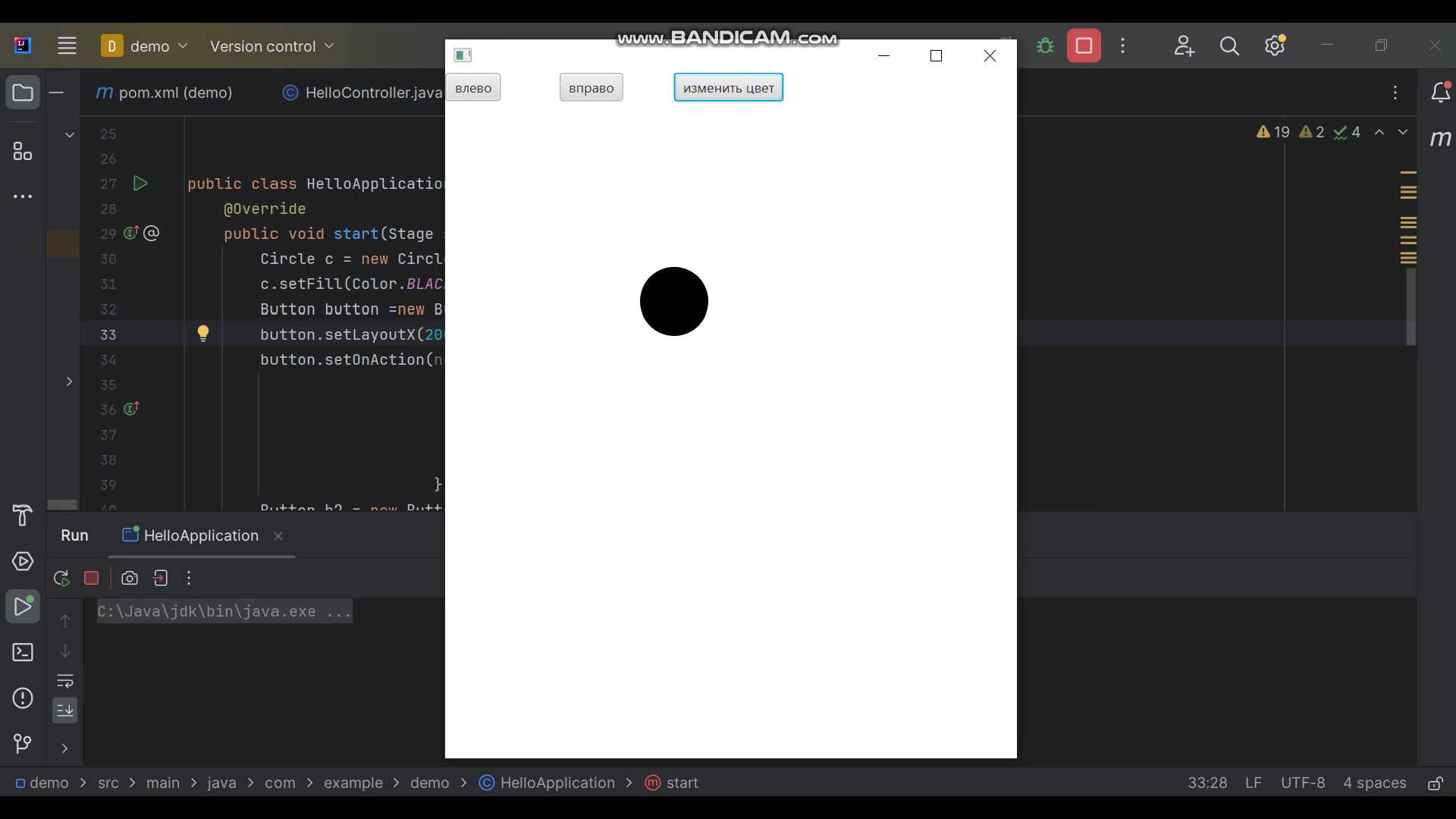Viewport: 1456px width, 819px height.
Task: Click the 19 warnings indicator
Action: (x=1273, y=132)
